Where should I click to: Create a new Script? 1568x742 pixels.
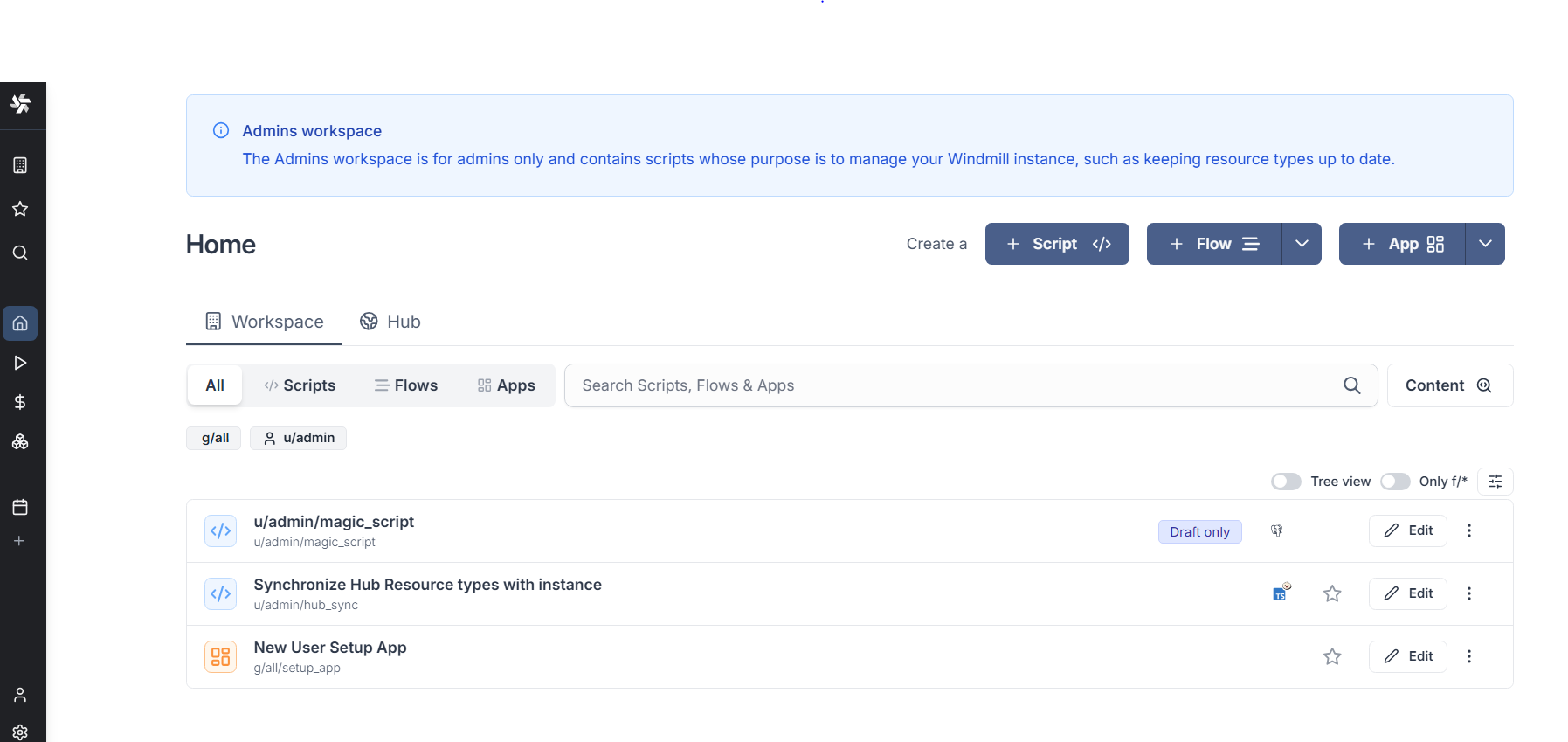tap(1057, 244)
